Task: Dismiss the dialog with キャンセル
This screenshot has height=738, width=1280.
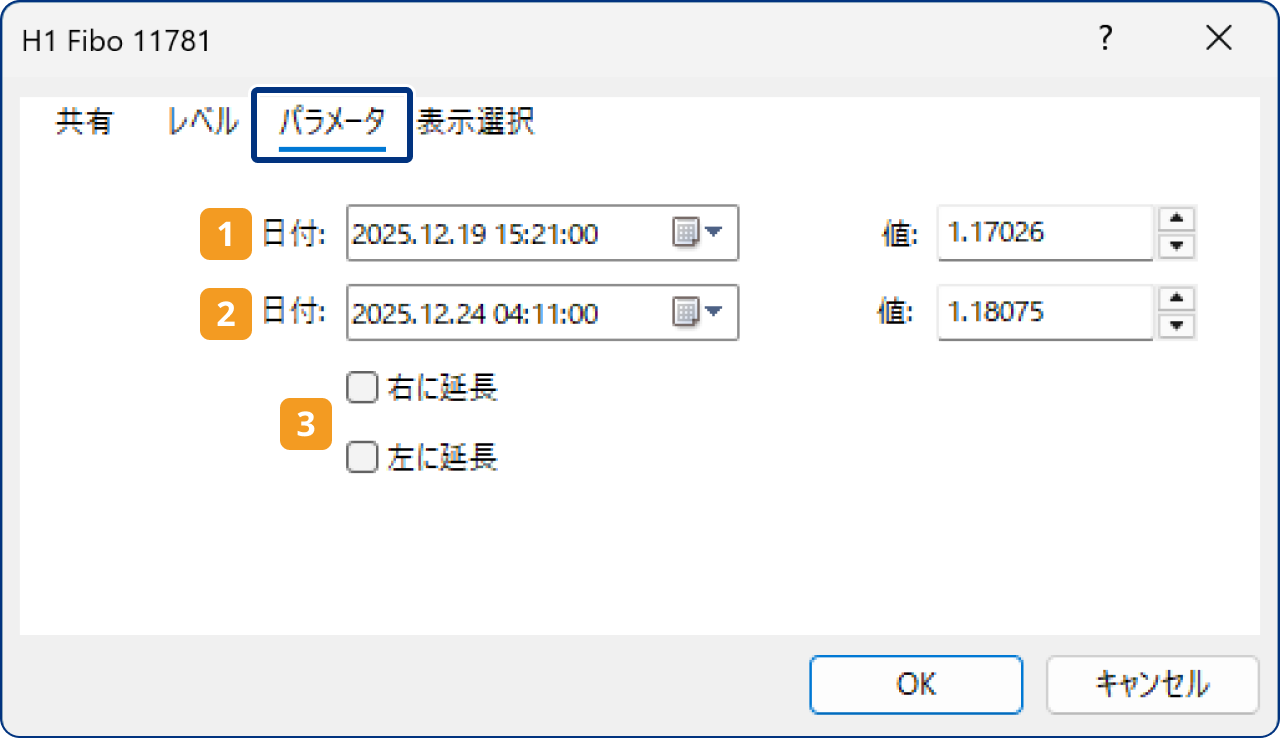Action: click(x=1152, y=684)
